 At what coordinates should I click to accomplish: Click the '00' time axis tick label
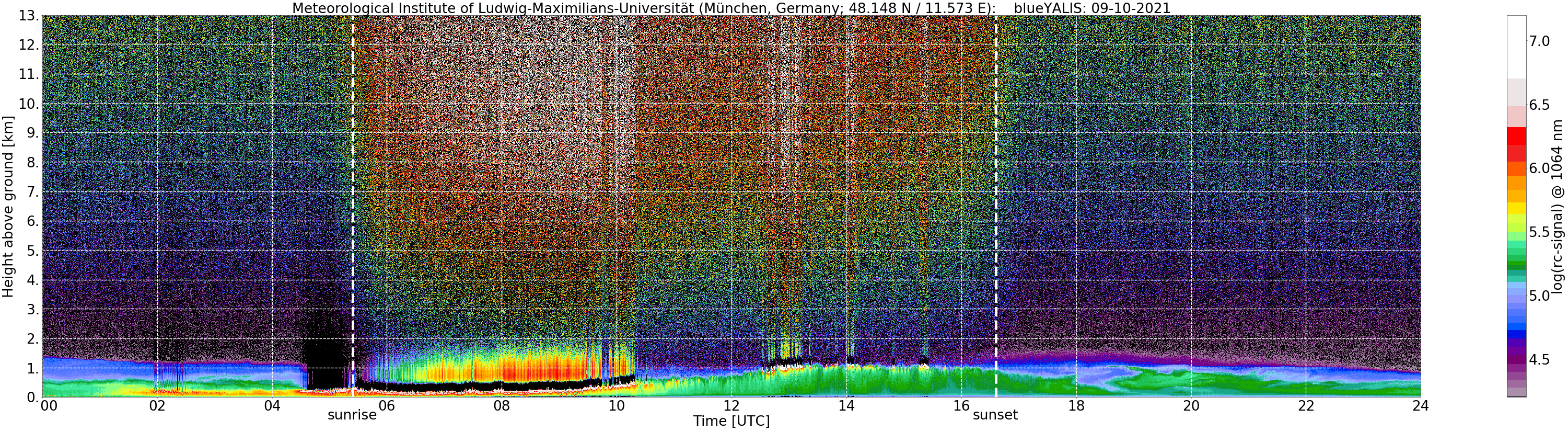tap(49, 406)
